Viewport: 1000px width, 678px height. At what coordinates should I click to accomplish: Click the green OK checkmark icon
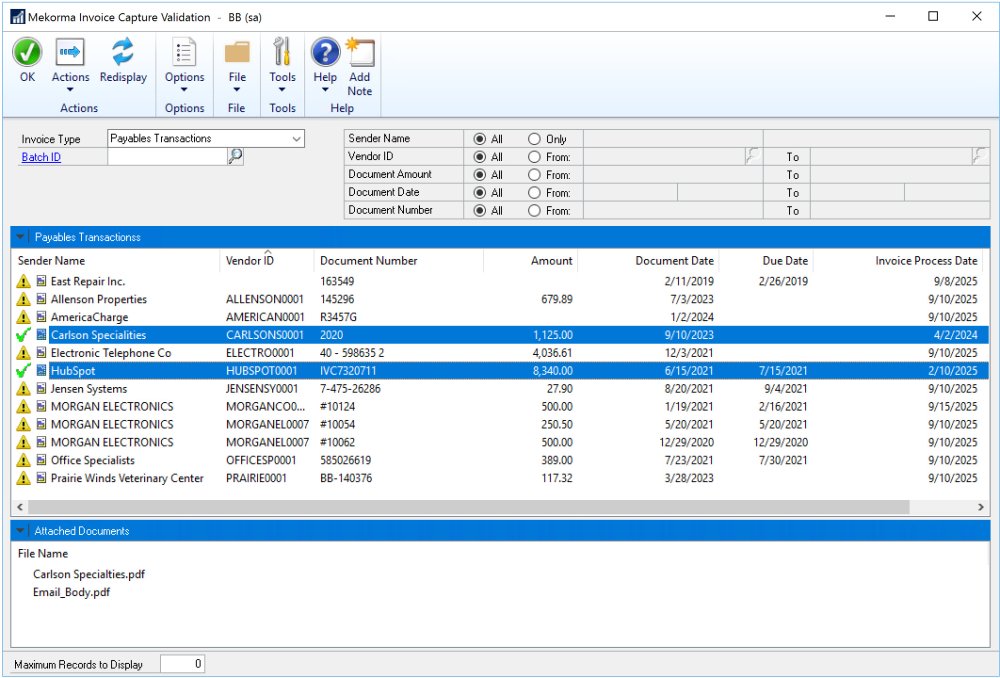[28, 53]
